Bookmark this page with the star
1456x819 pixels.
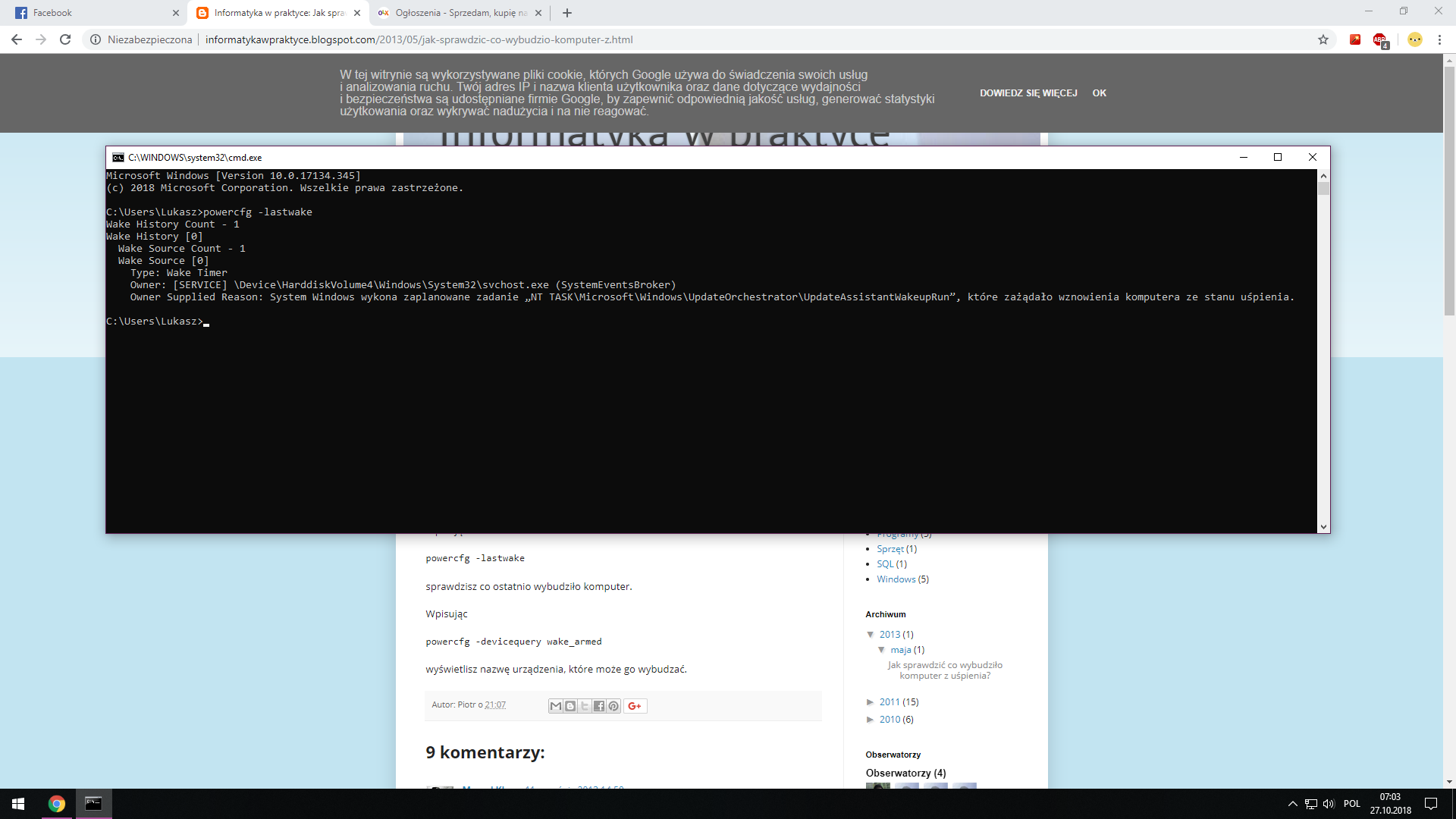(1323, 39)
